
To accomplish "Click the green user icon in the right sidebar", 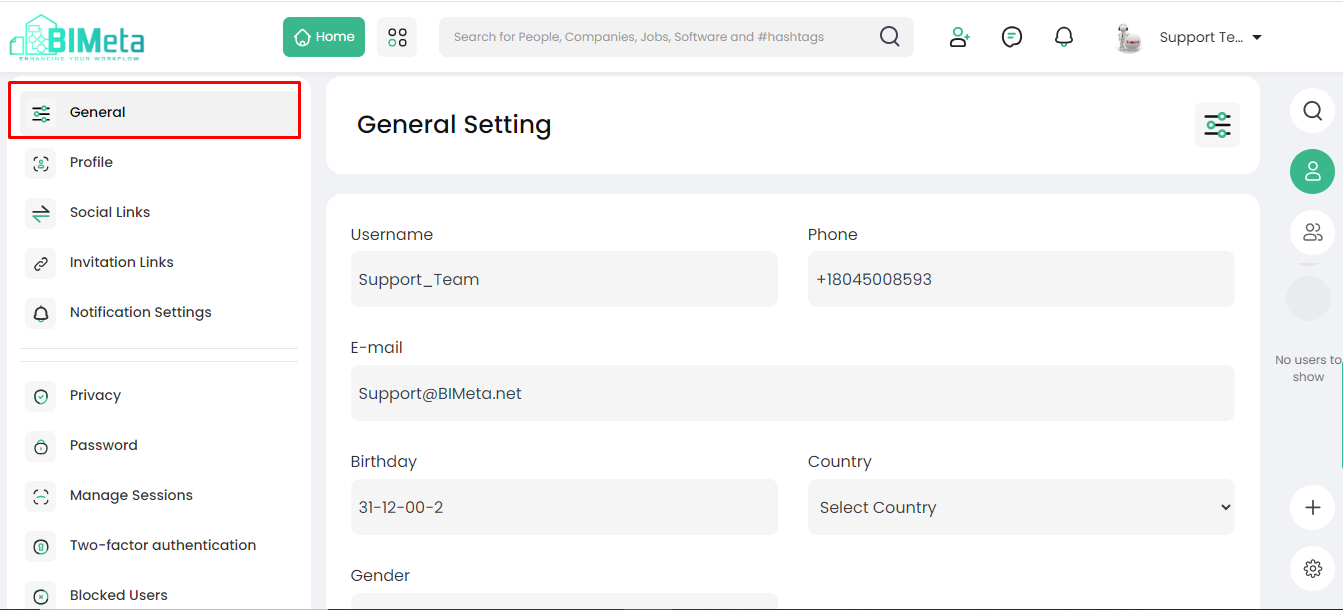I will pos(1312,171).
